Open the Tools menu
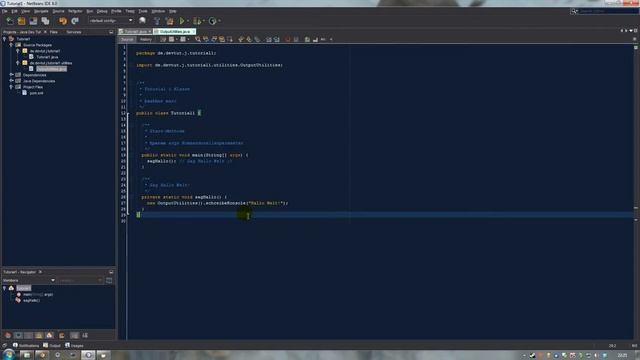 [143, 11]
